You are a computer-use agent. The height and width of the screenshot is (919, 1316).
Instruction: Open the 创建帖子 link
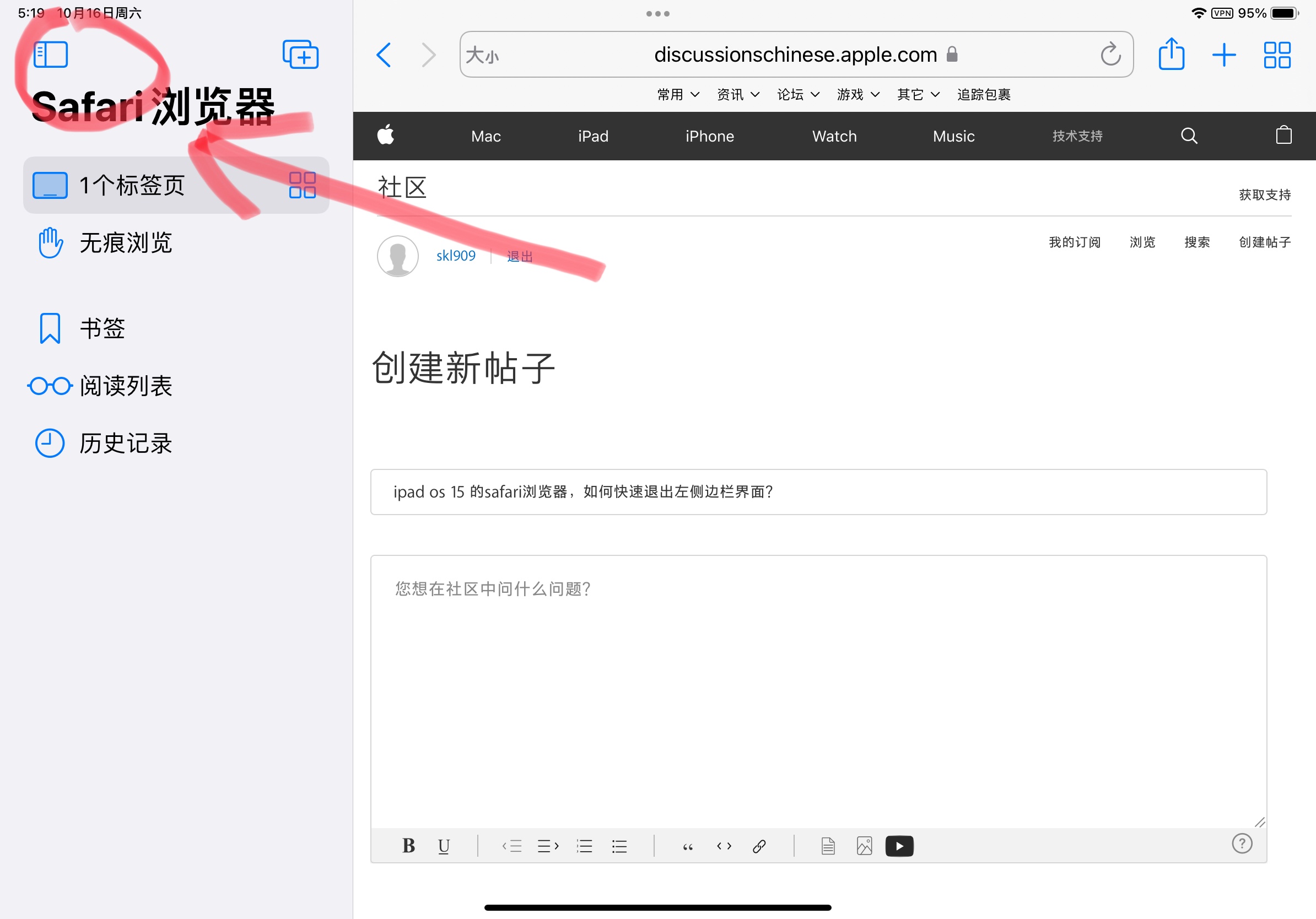click(x=1264, y=242)
